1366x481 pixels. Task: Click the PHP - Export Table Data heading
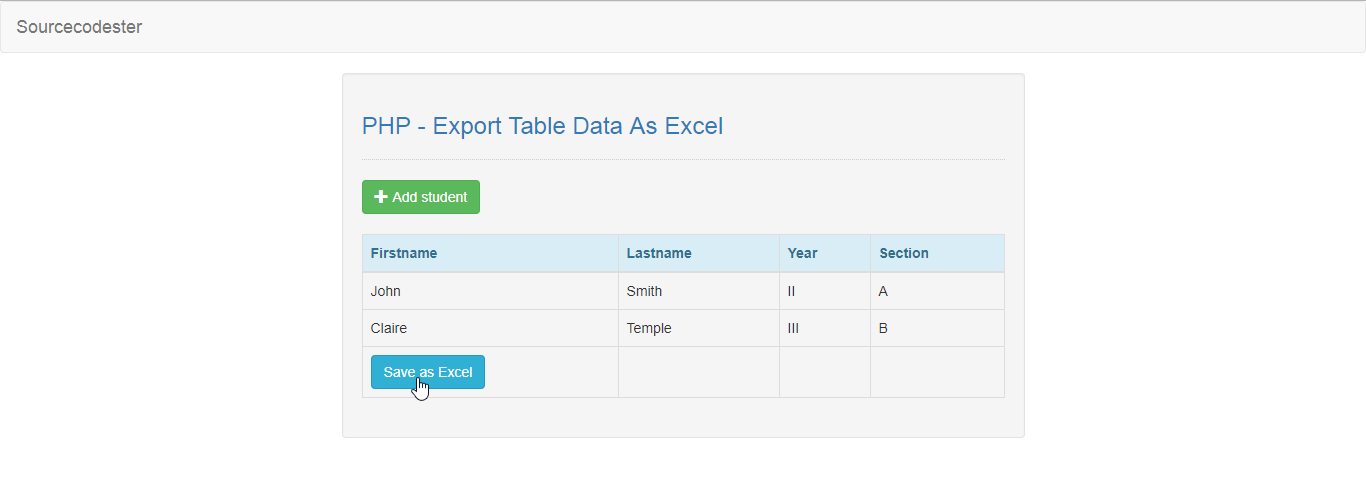point(542,126)
